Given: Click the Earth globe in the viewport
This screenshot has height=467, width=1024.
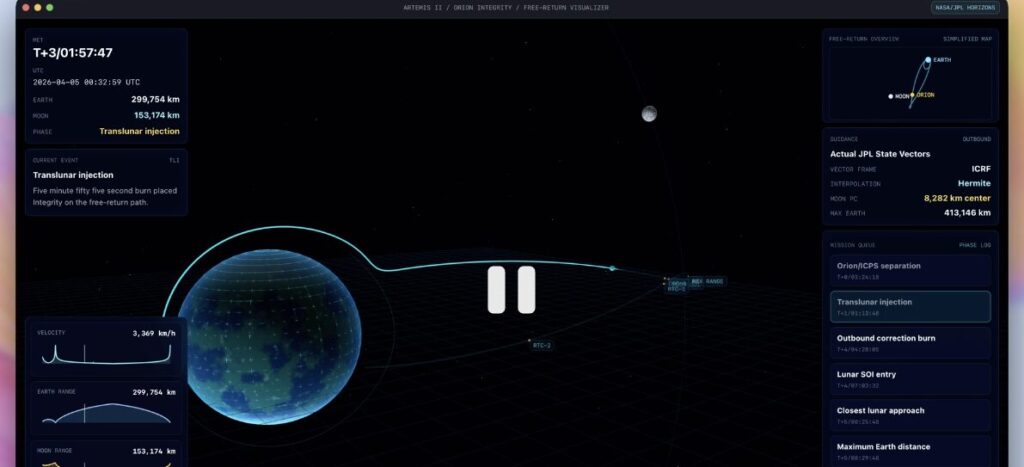Looking at the screenshot, I should (x=268, y=335).
